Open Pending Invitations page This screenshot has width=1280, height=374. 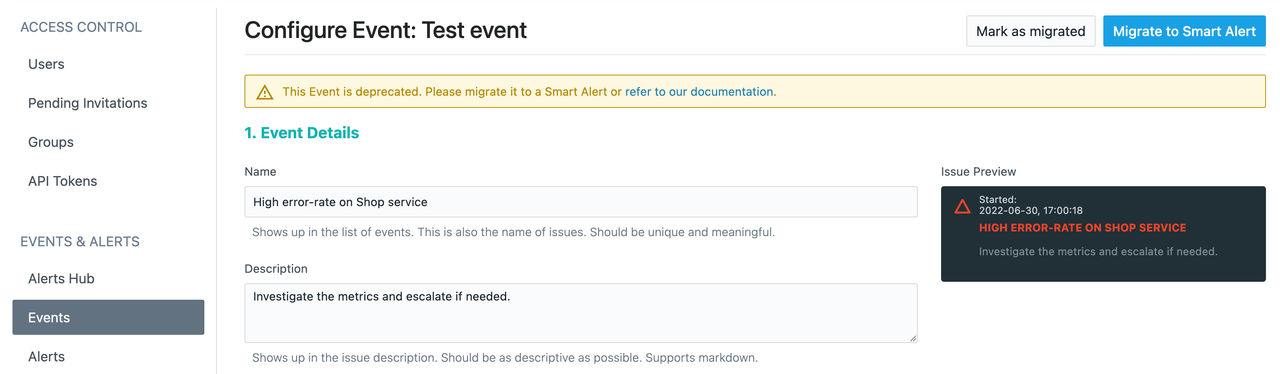(x=87, y=103)
